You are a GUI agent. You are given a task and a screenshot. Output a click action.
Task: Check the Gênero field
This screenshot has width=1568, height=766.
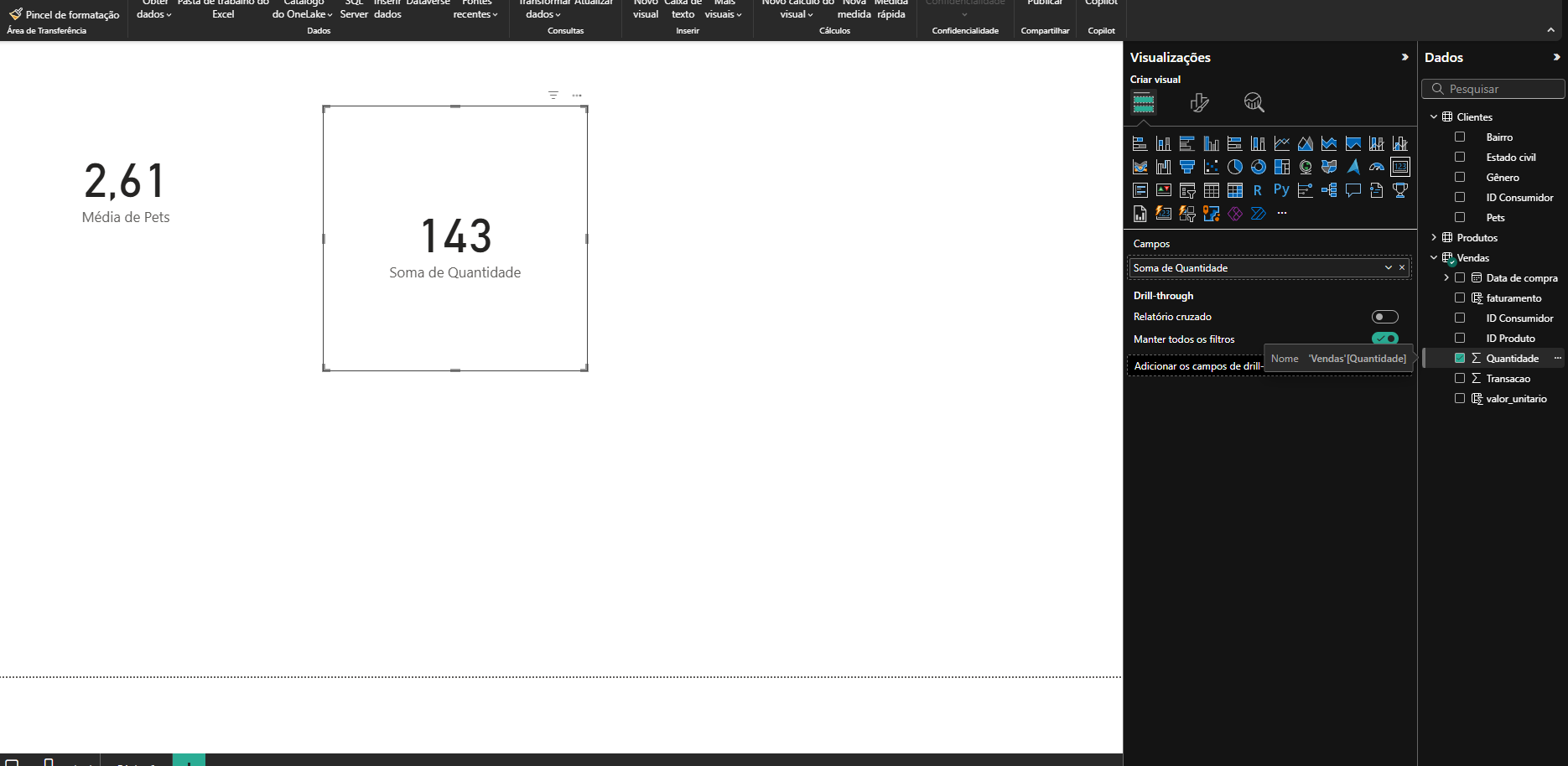click(x=1460, y=177)
